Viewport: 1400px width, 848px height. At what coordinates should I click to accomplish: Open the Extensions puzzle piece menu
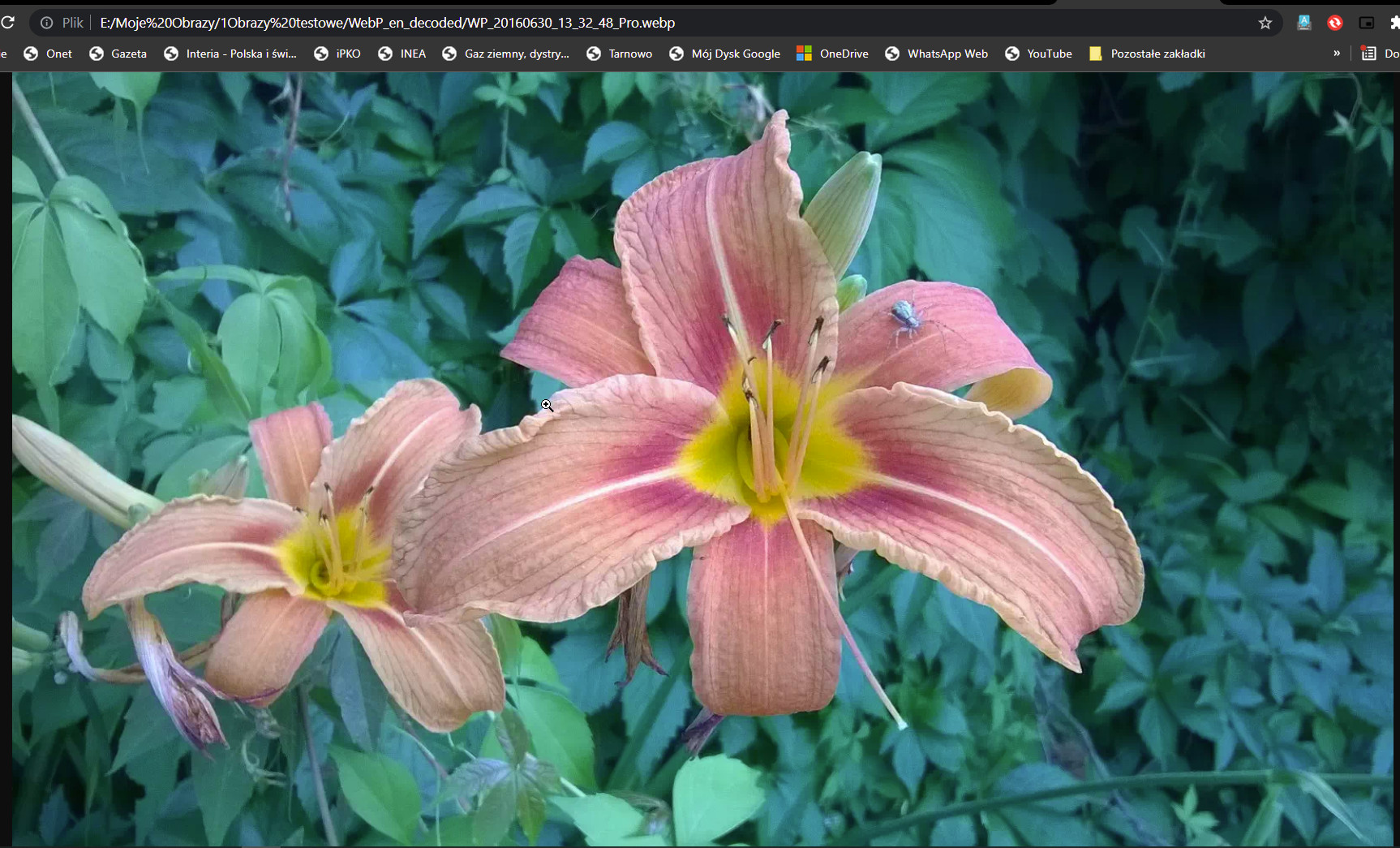click(1394, 23)
